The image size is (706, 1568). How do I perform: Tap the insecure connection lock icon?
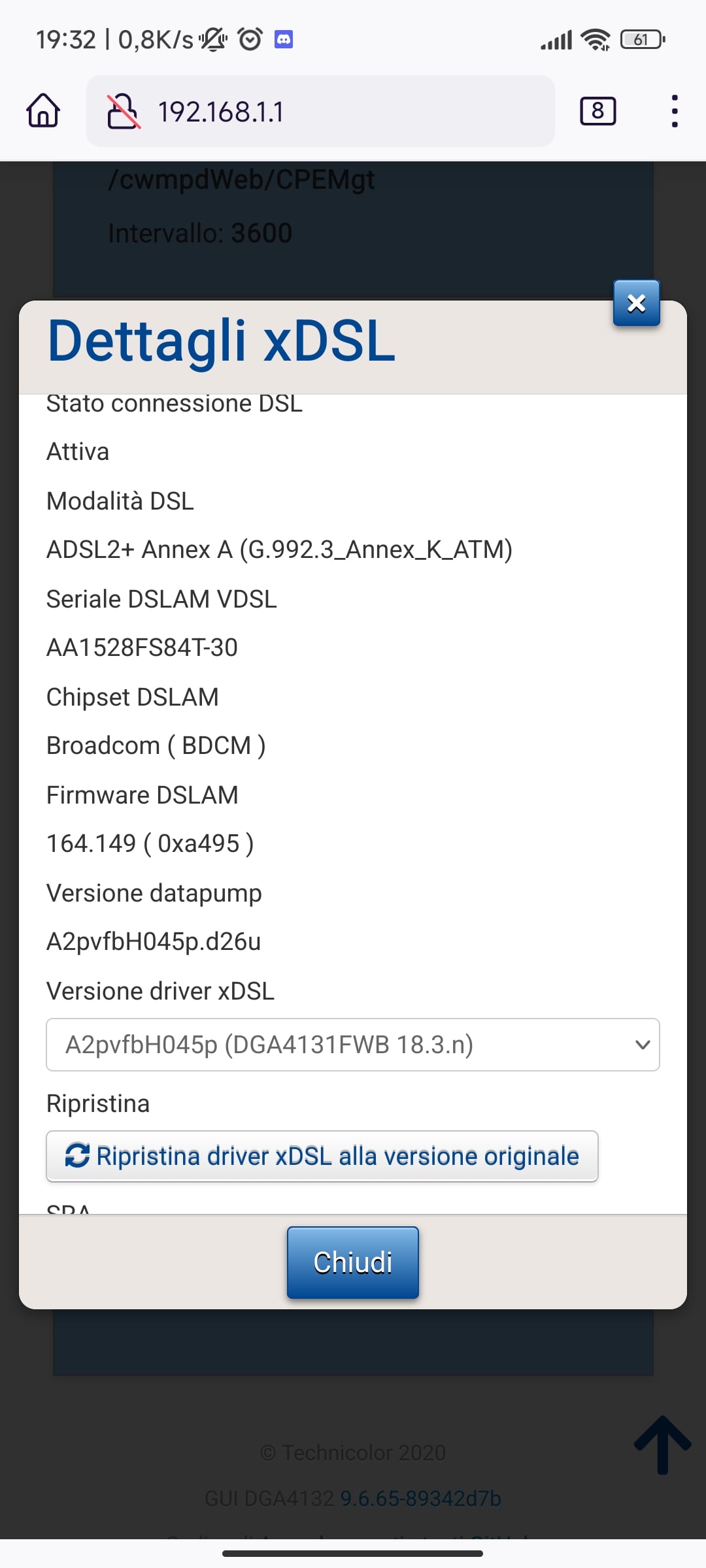(123, 111)
